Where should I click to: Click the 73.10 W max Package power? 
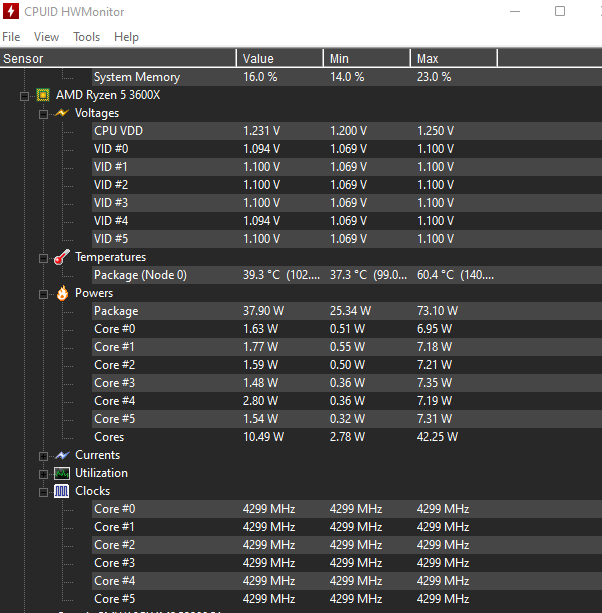click(x=437, y=311)
